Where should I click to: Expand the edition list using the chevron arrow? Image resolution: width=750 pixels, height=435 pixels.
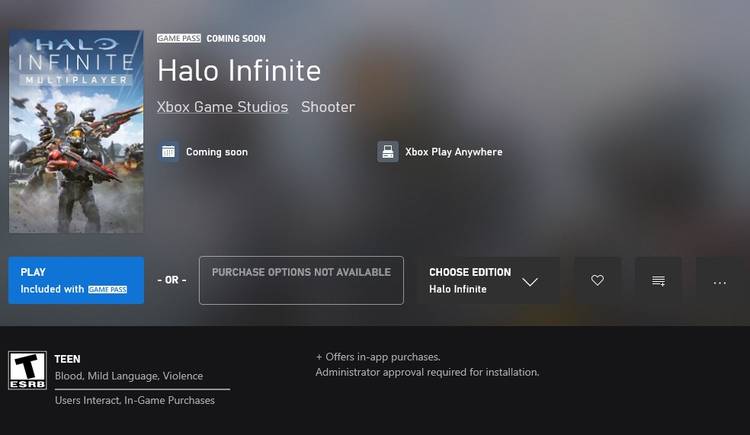tap(530, 282)
